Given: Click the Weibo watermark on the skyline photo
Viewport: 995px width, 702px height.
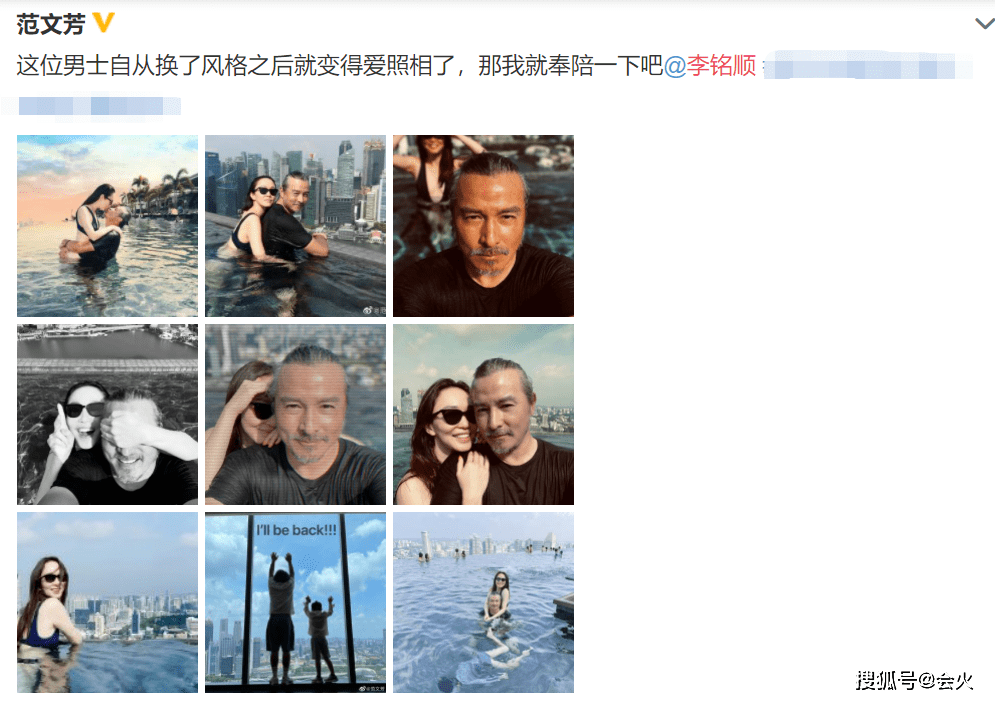Looking at the screenshot, I should pyautogui.click(x=374, y=310).
